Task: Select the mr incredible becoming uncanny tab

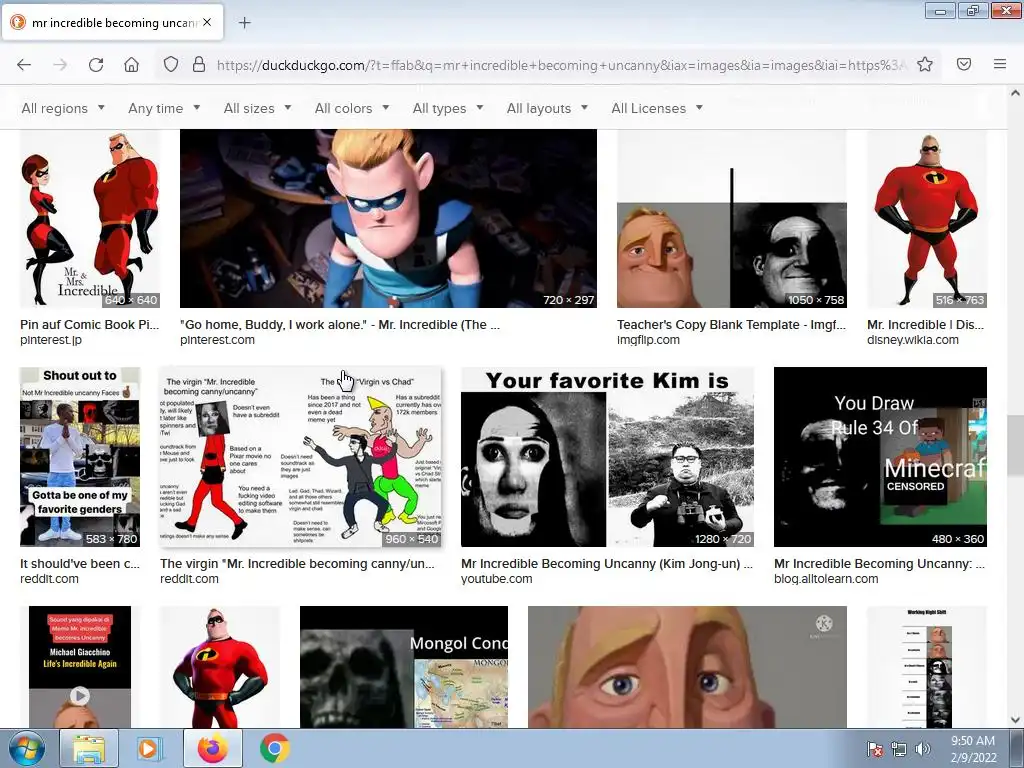Action: pos(112,22)
